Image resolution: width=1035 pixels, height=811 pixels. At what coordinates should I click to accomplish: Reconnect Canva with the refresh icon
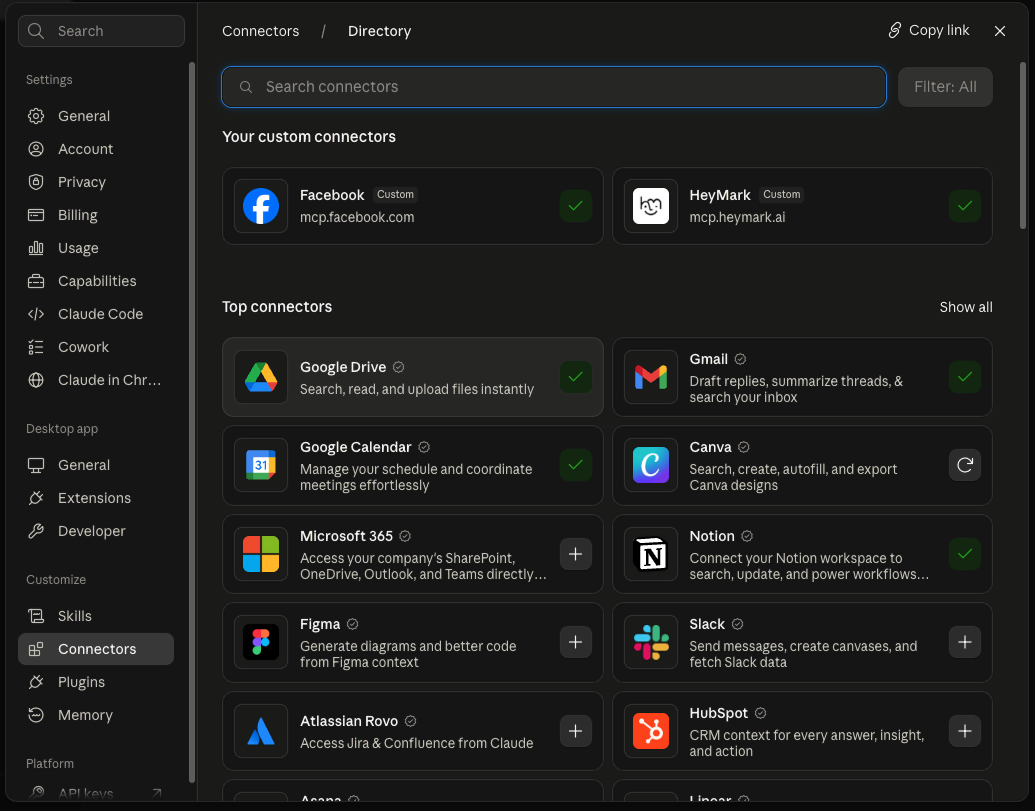pos(964,465)
